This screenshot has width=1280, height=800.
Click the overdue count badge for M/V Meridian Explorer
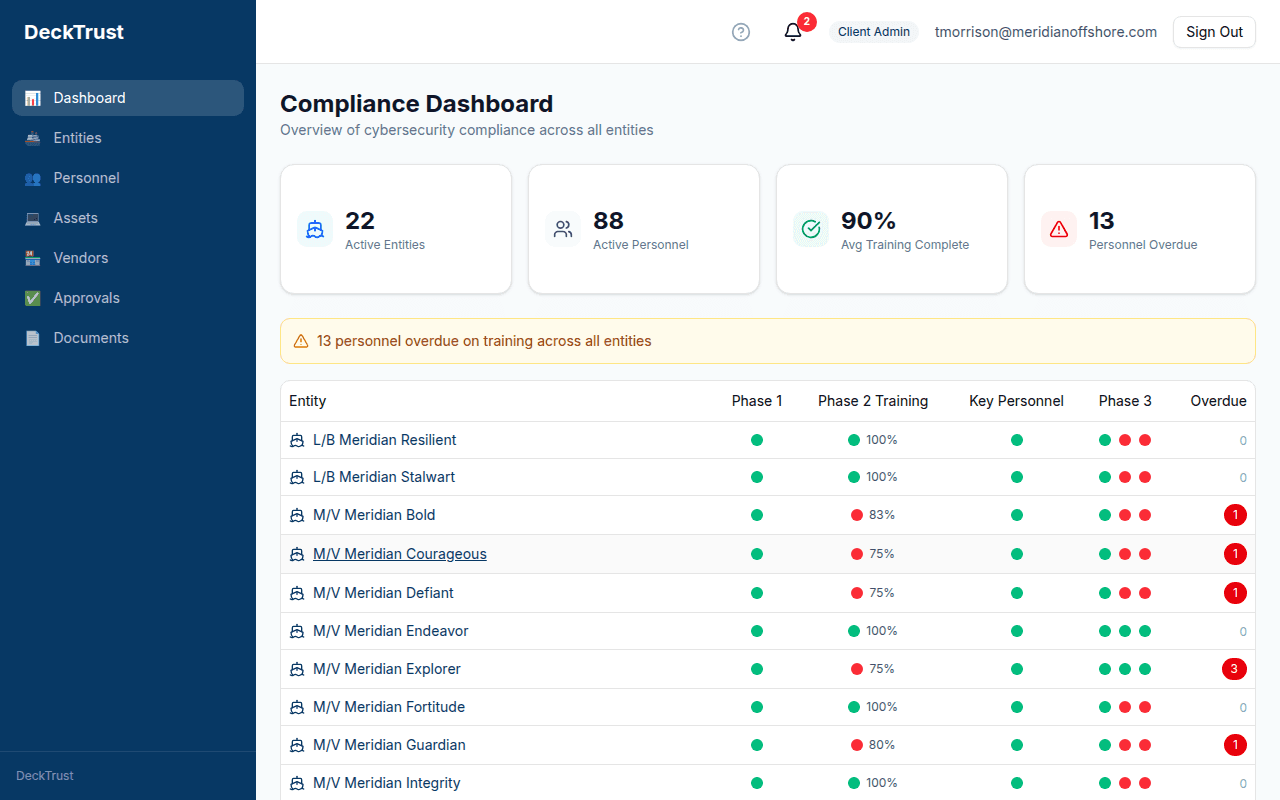click(1235, 668)
